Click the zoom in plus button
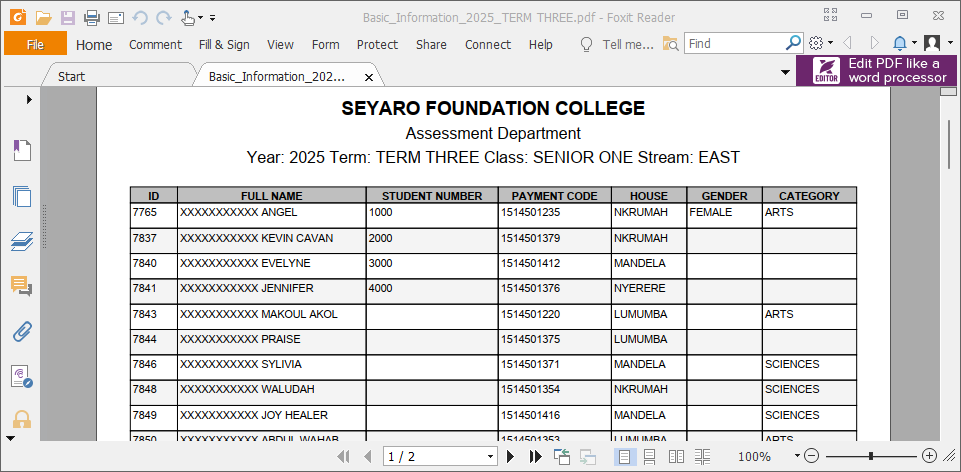Screen dimensions: 961x472 [x=930, y=456]
